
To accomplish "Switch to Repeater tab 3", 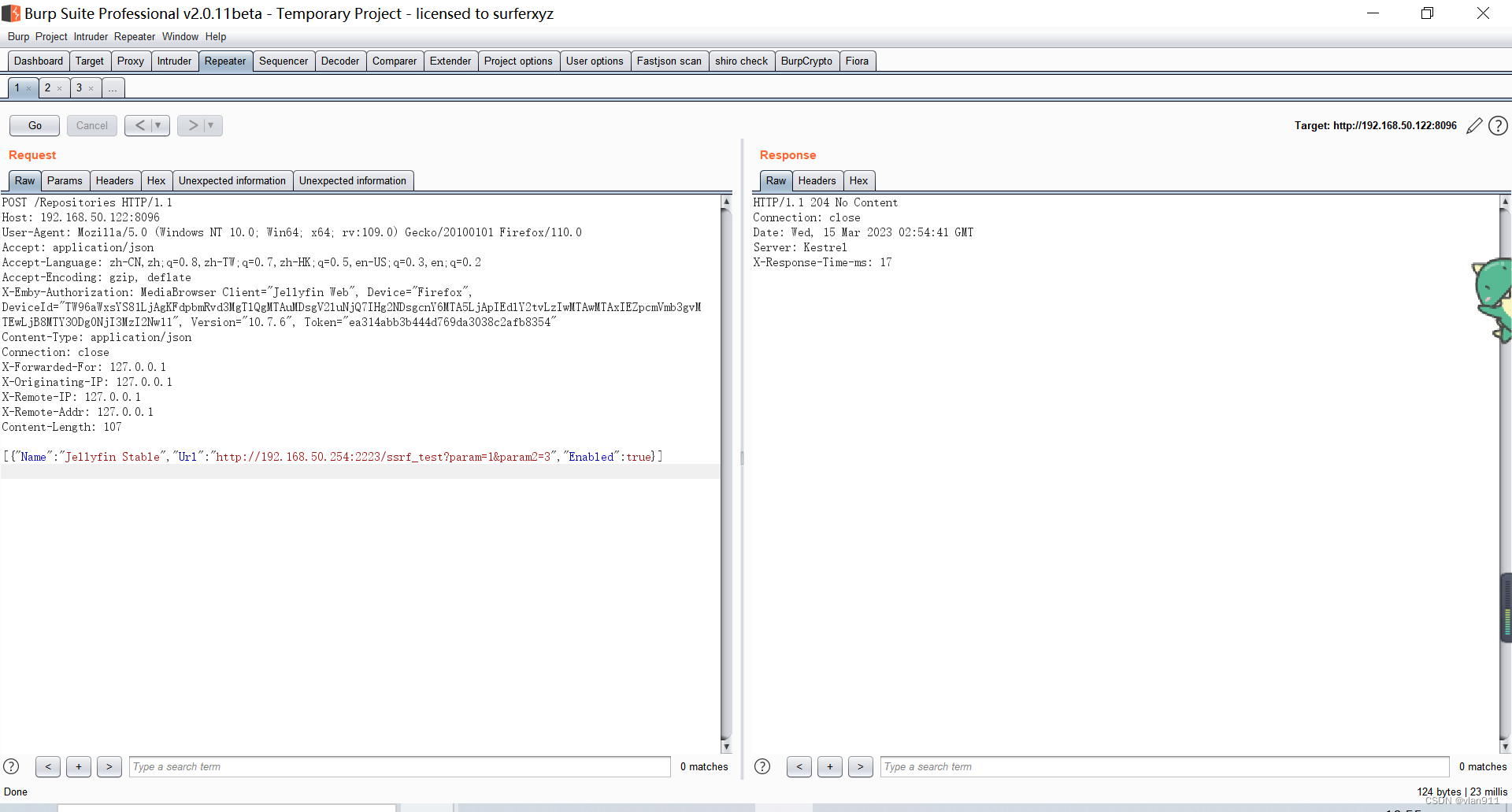I will coord(80,87).
